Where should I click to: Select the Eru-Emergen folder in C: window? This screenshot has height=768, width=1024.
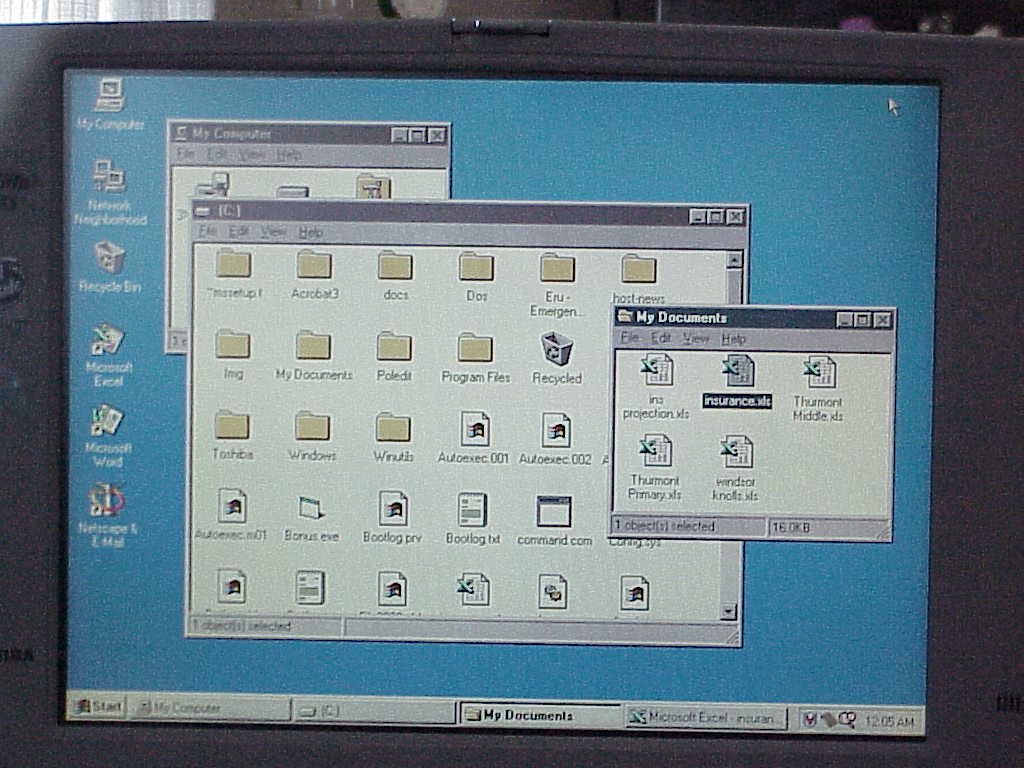(x=556, y=286)
